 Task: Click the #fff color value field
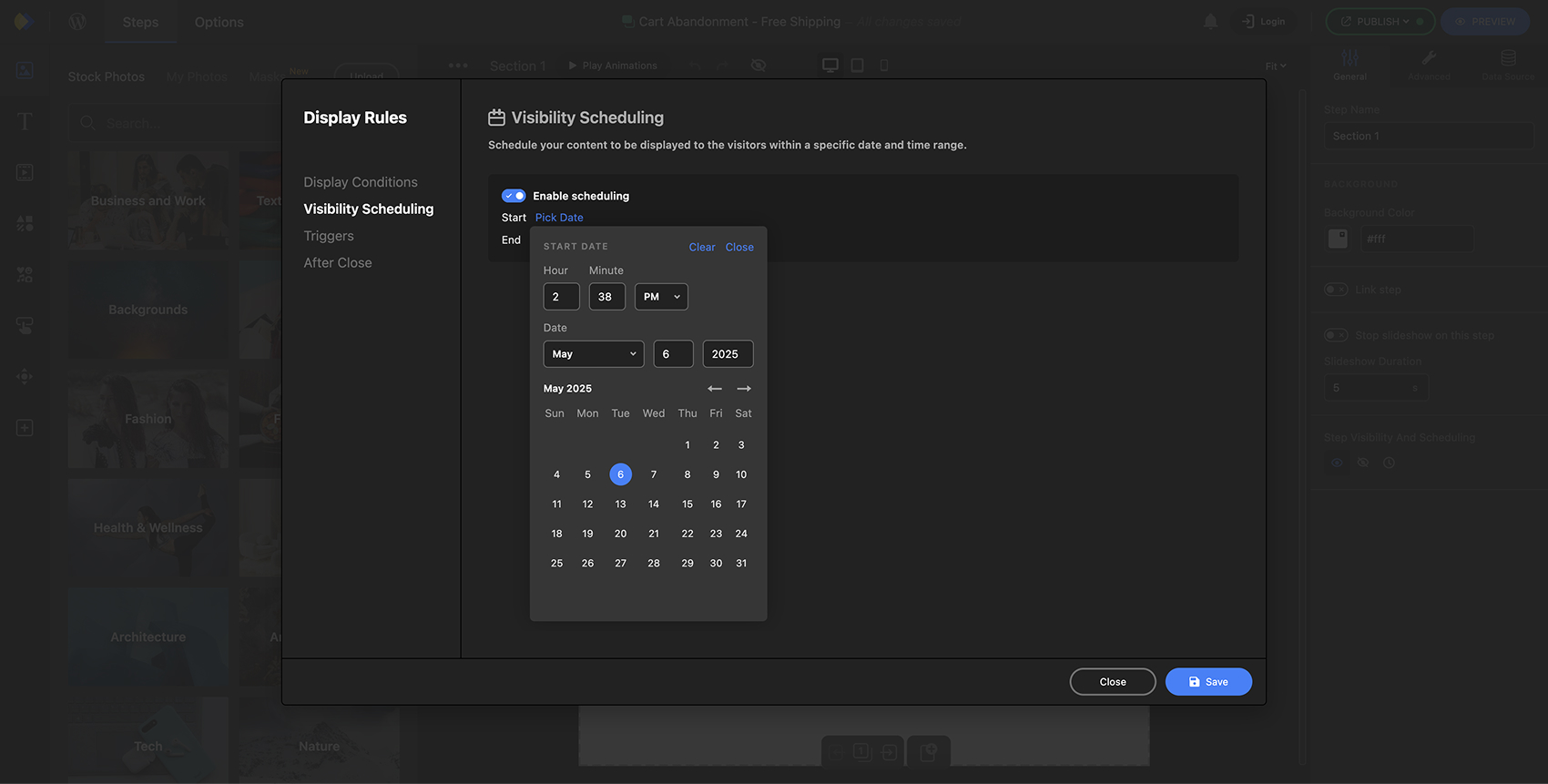tap(1417, 239)
